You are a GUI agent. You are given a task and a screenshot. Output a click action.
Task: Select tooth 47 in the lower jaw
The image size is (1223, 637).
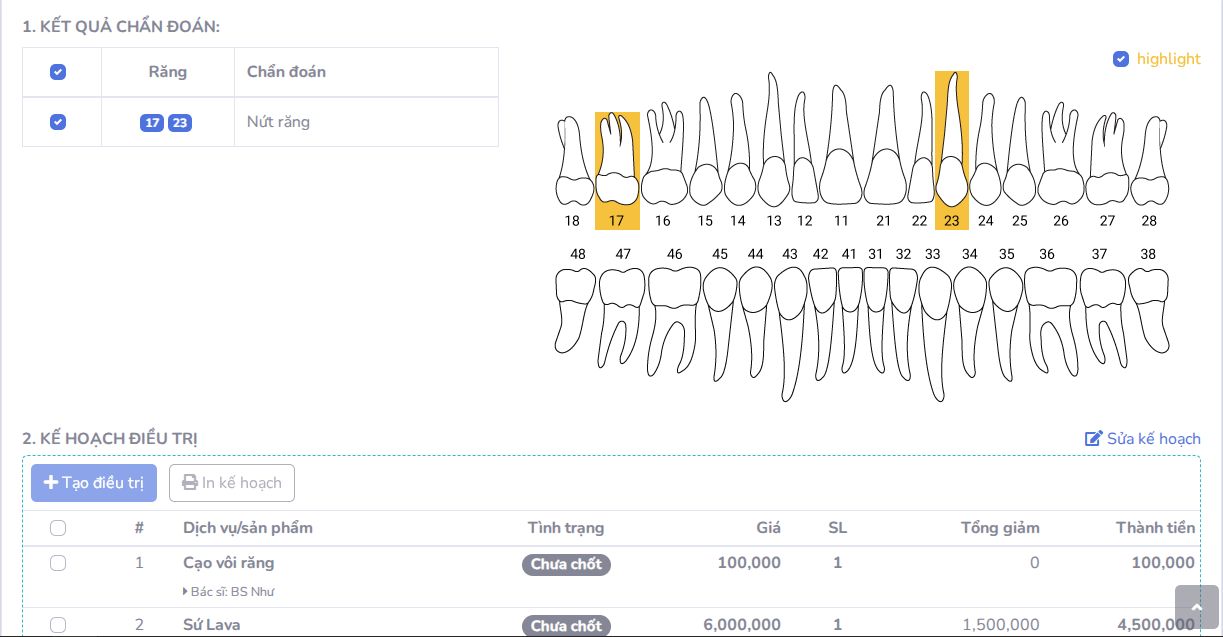[621, 305]
